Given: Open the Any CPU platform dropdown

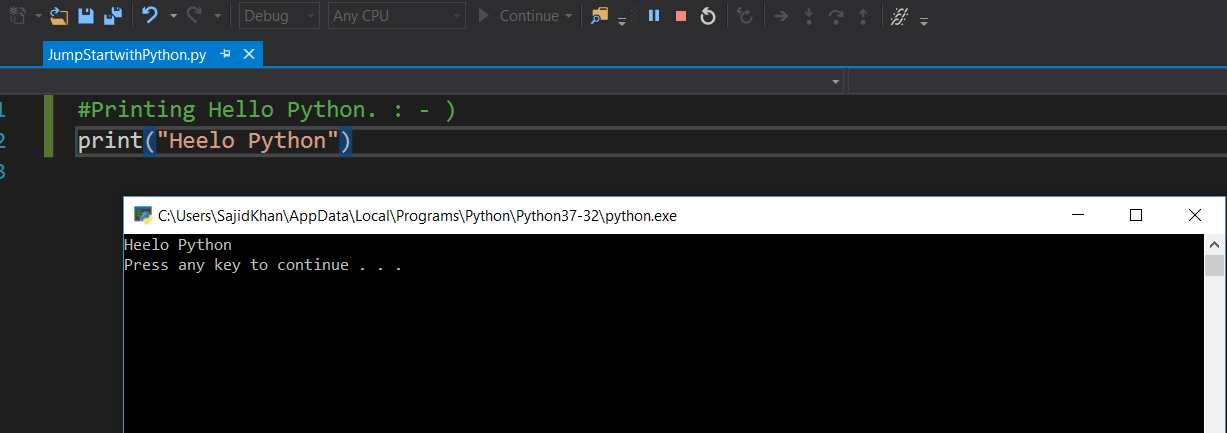Looking at the screenshot, I should 397,16.
